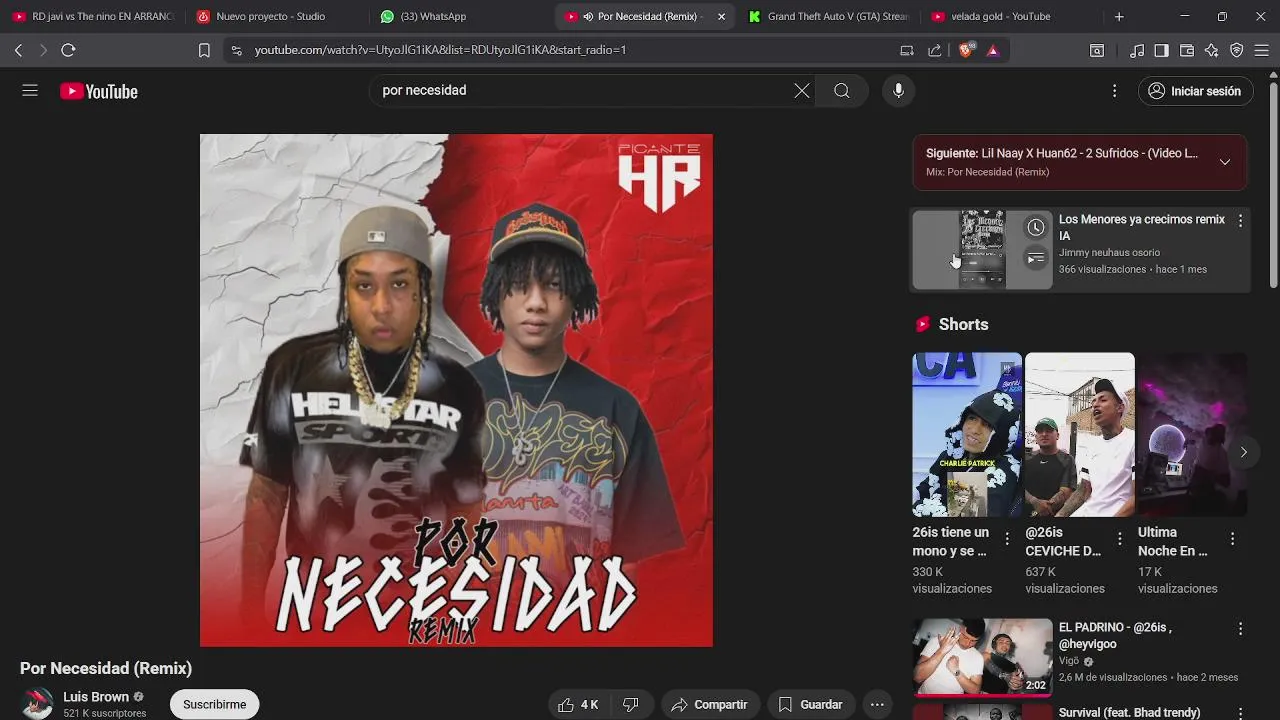Open '@26is CEVICHE' short thumbnail
This screenshot has height=720, width=1280.
coord(1080,434)
